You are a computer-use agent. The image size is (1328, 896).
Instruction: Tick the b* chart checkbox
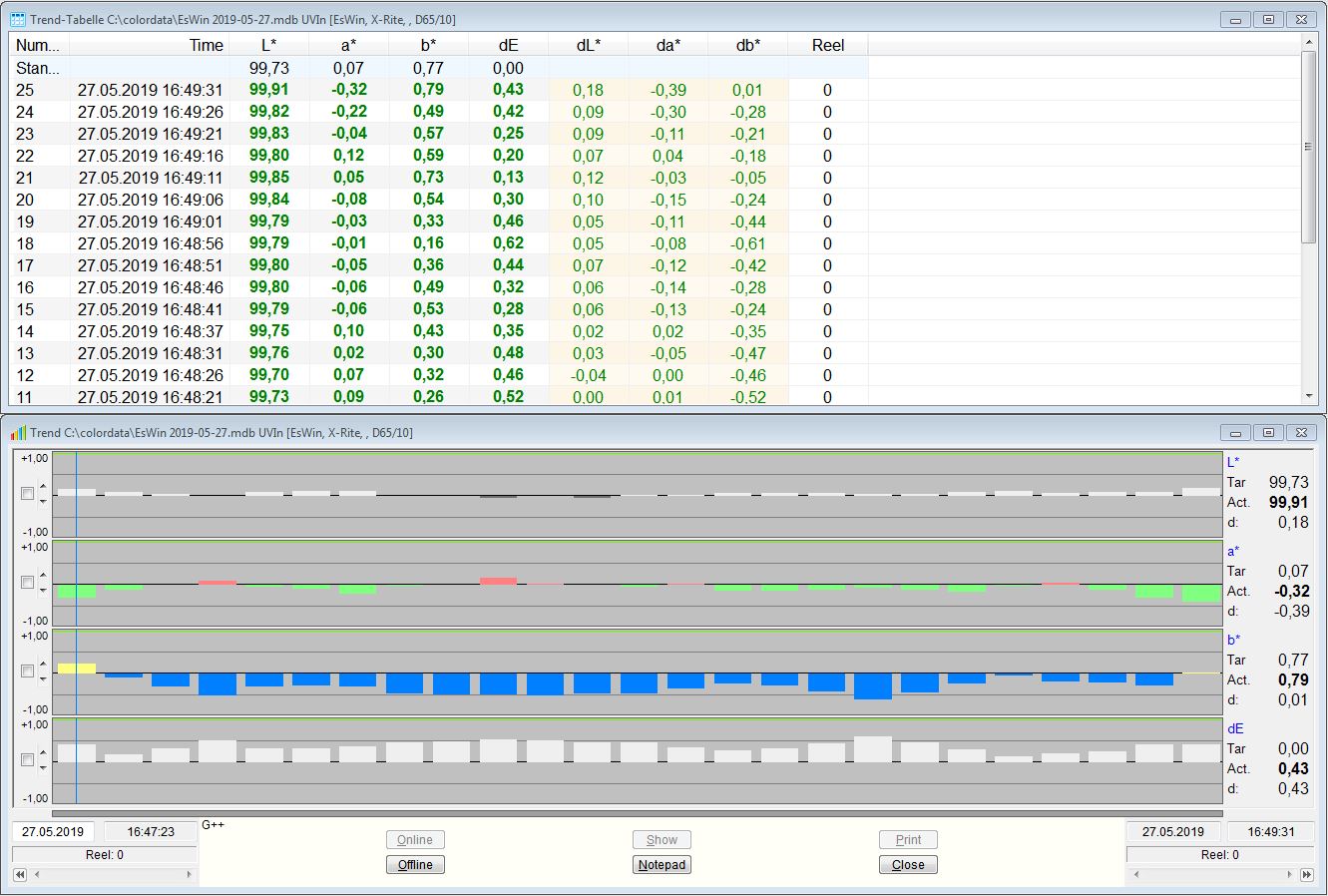coord(28,672)
